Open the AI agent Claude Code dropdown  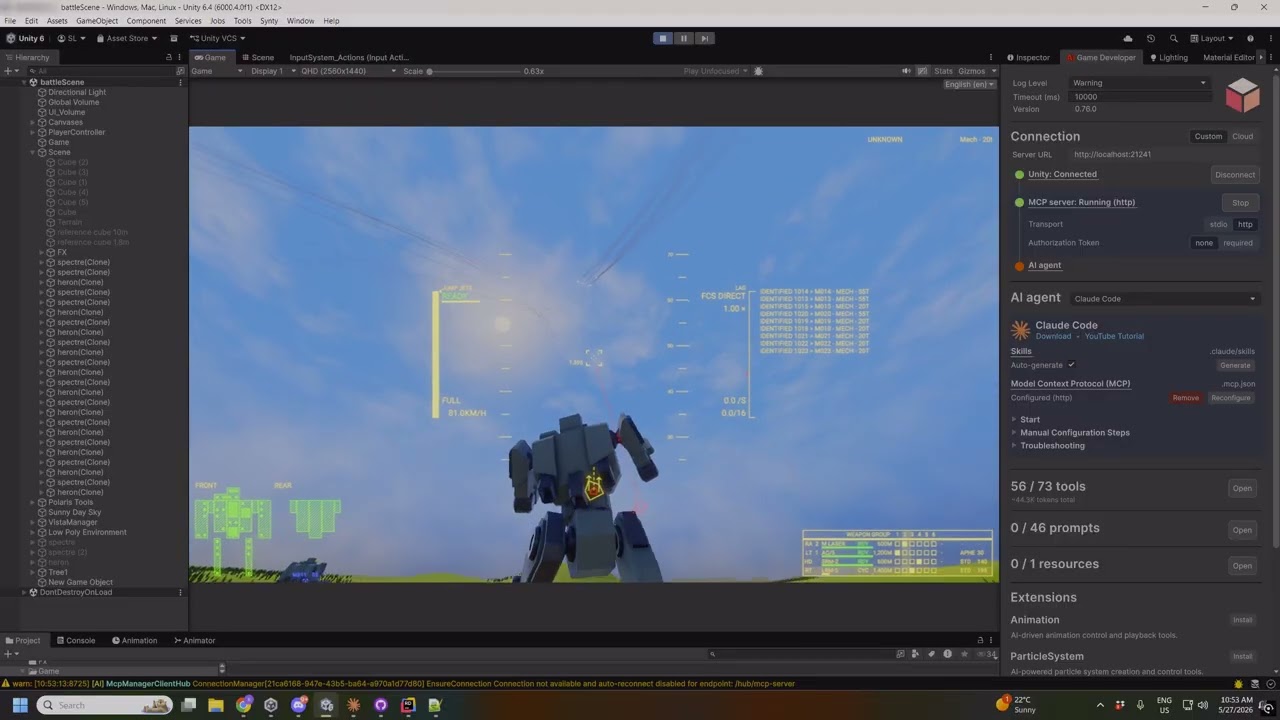pos(1164,298)
